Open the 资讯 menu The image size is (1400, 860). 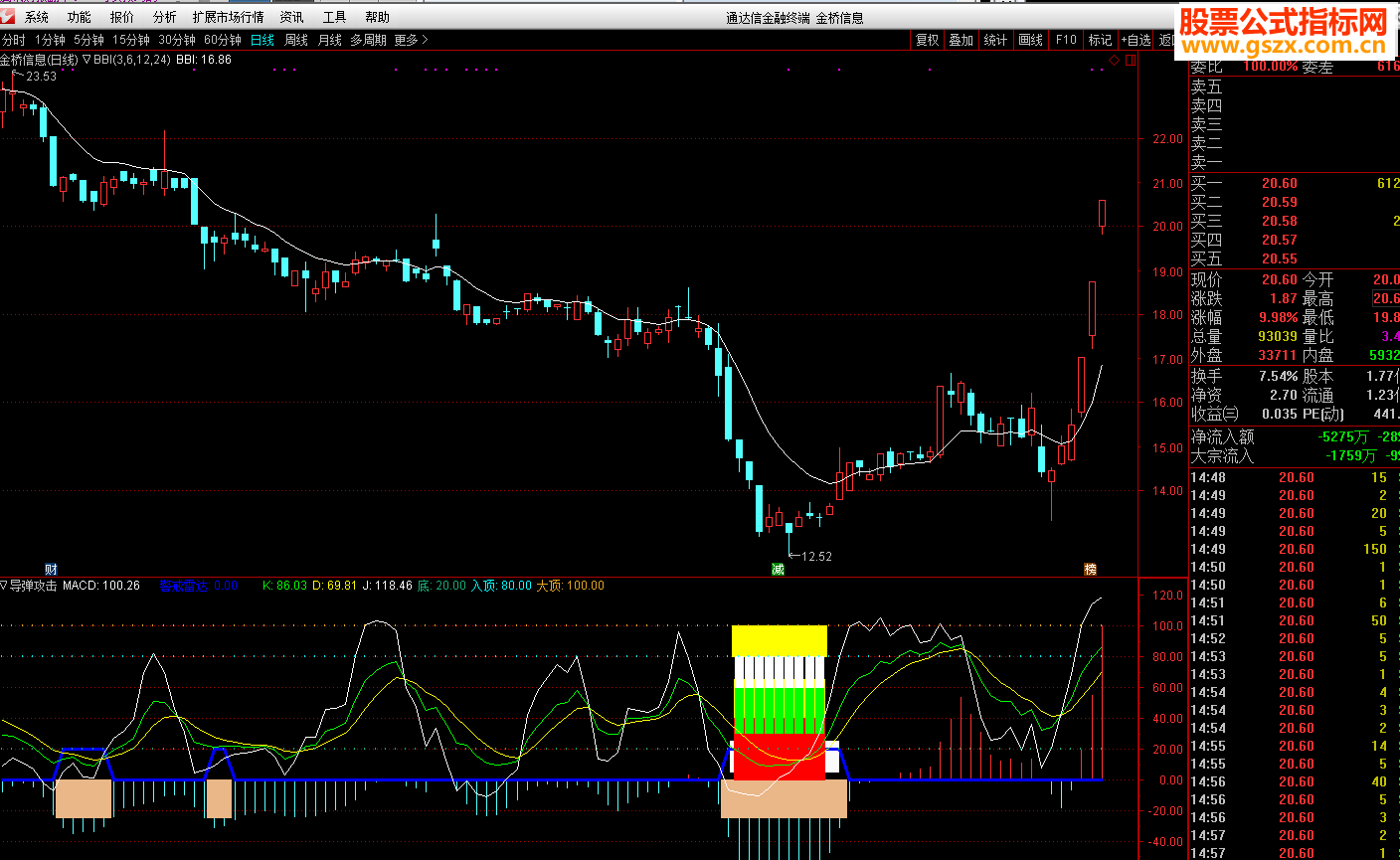pyautogui.click(x=292, y=17)
